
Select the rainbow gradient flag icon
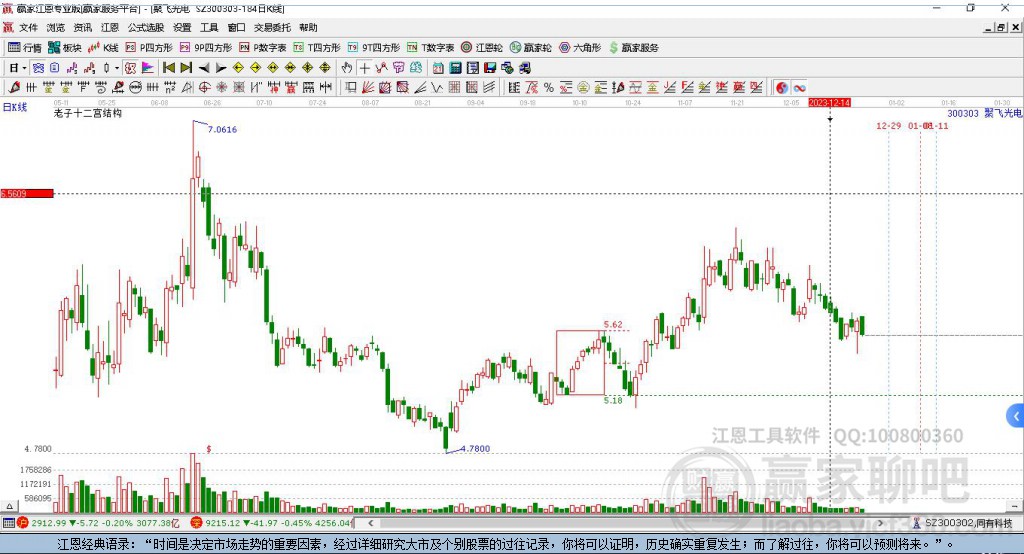(148, 68)
